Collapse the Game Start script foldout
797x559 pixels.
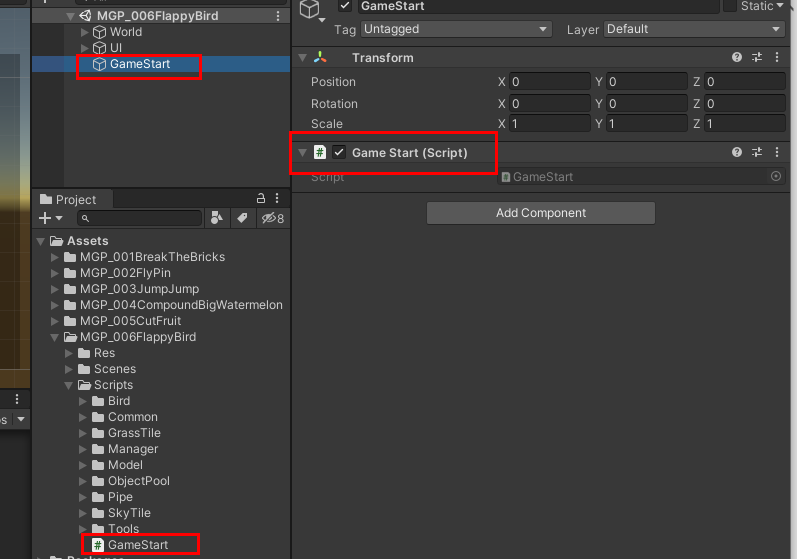[302, 152]
